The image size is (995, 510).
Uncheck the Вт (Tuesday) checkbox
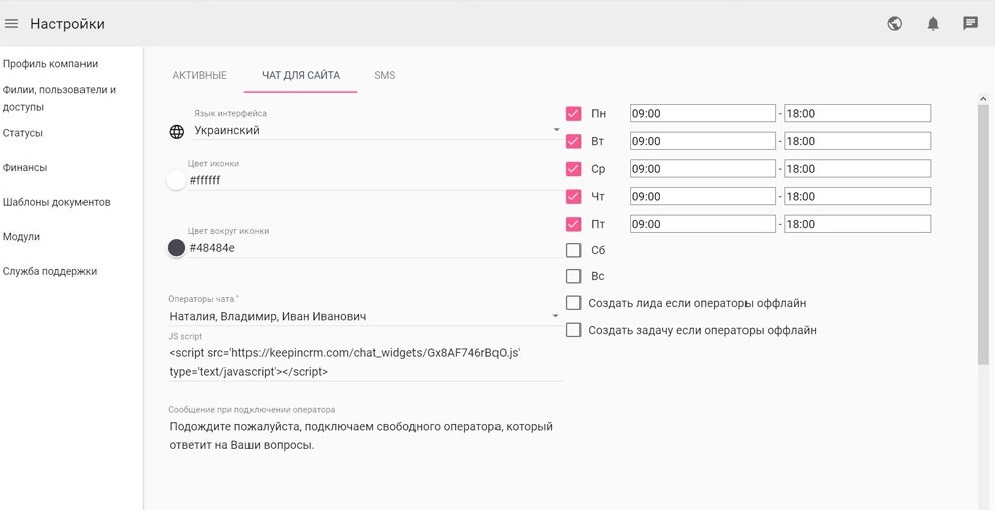573,141
